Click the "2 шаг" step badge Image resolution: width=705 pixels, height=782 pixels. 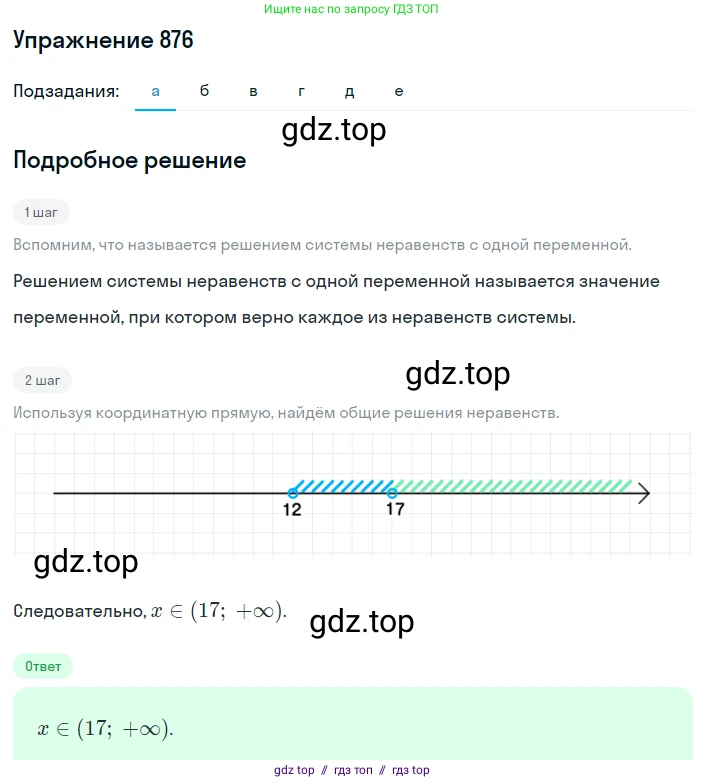[x=42, y=380]
